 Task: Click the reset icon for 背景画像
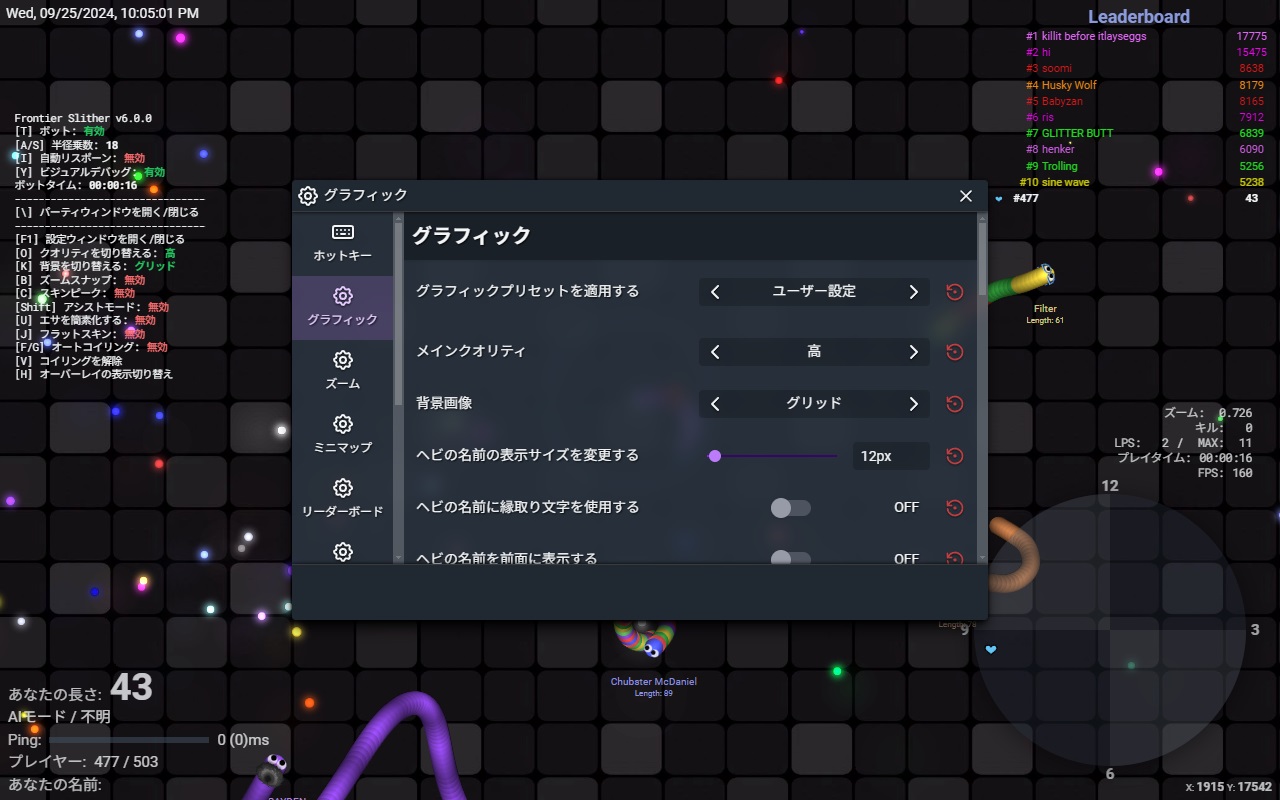tap(954, 404)
